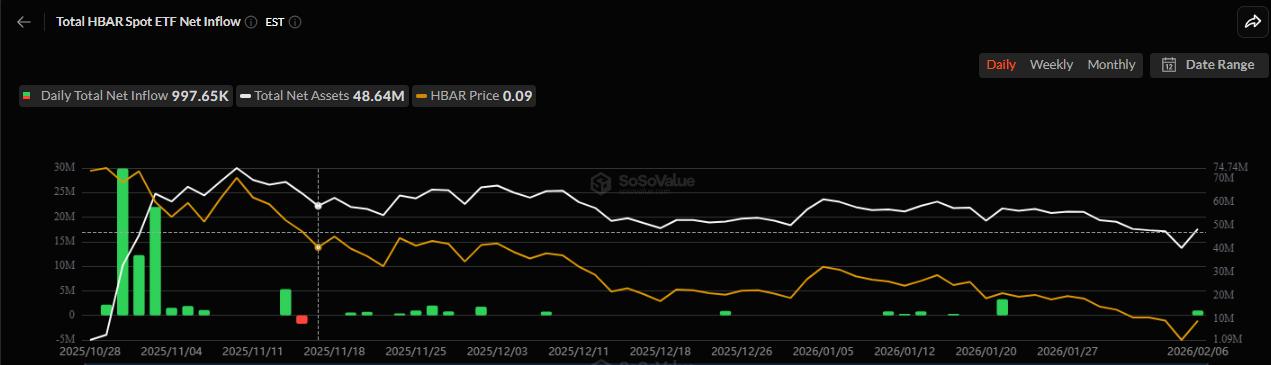The width and height of the screenshot is (1271, 365).
Task: Switch to the Weekly interval tab
Action: pos(1051,64)
